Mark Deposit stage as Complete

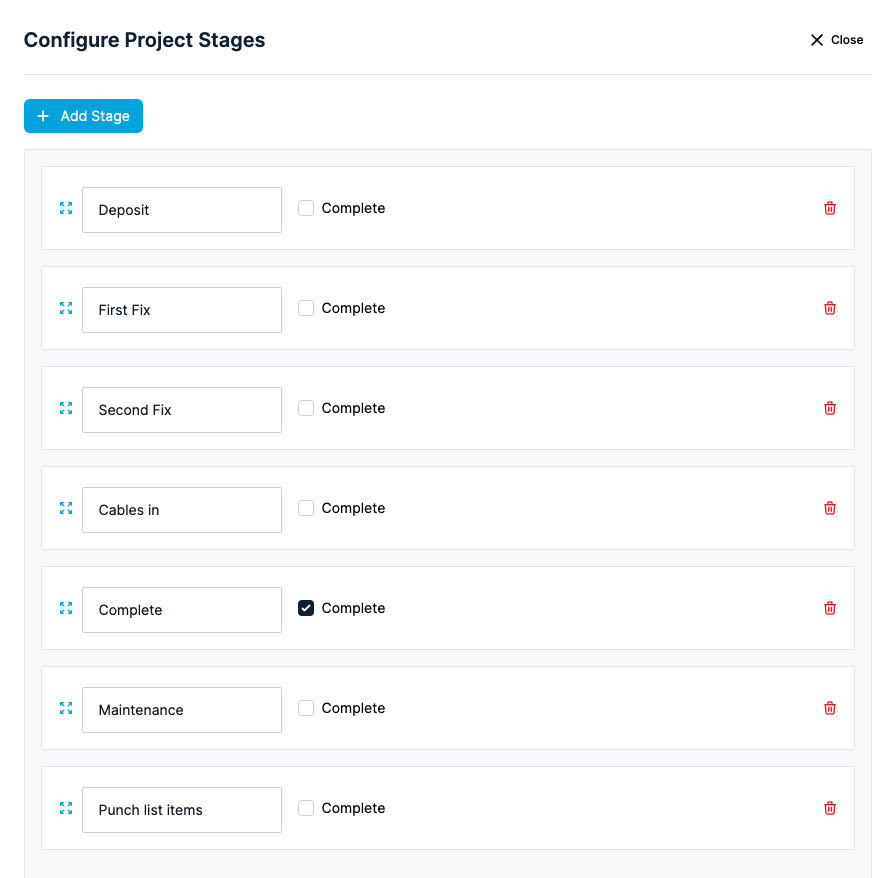(306, 208)
